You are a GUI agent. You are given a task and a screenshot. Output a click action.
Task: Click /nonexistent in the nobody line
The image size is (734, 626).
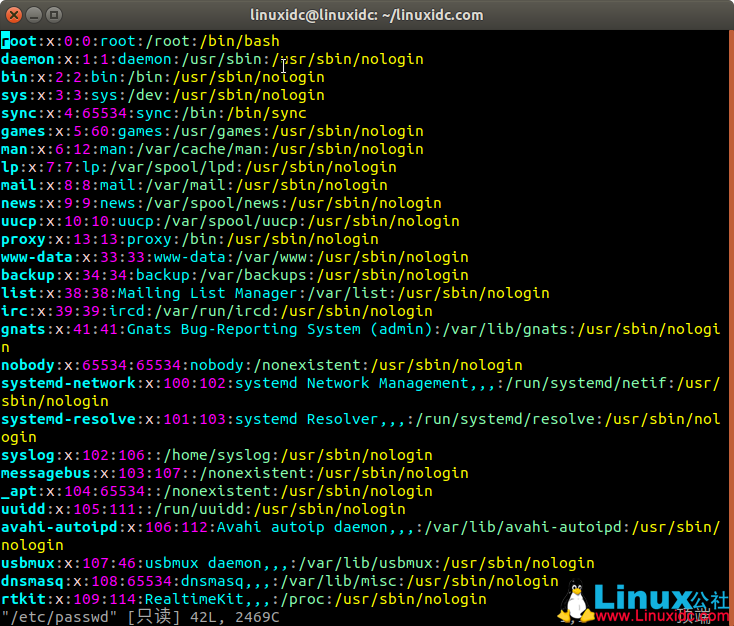tap(307, 366)
